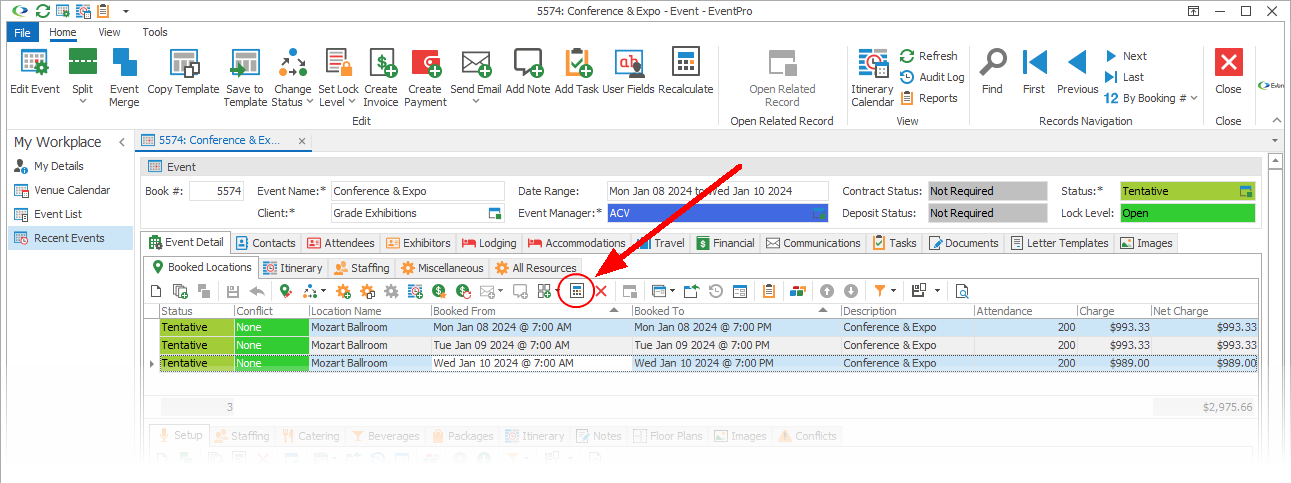
Task: Open Event List in My Workplace
Action: pos(70,214)
